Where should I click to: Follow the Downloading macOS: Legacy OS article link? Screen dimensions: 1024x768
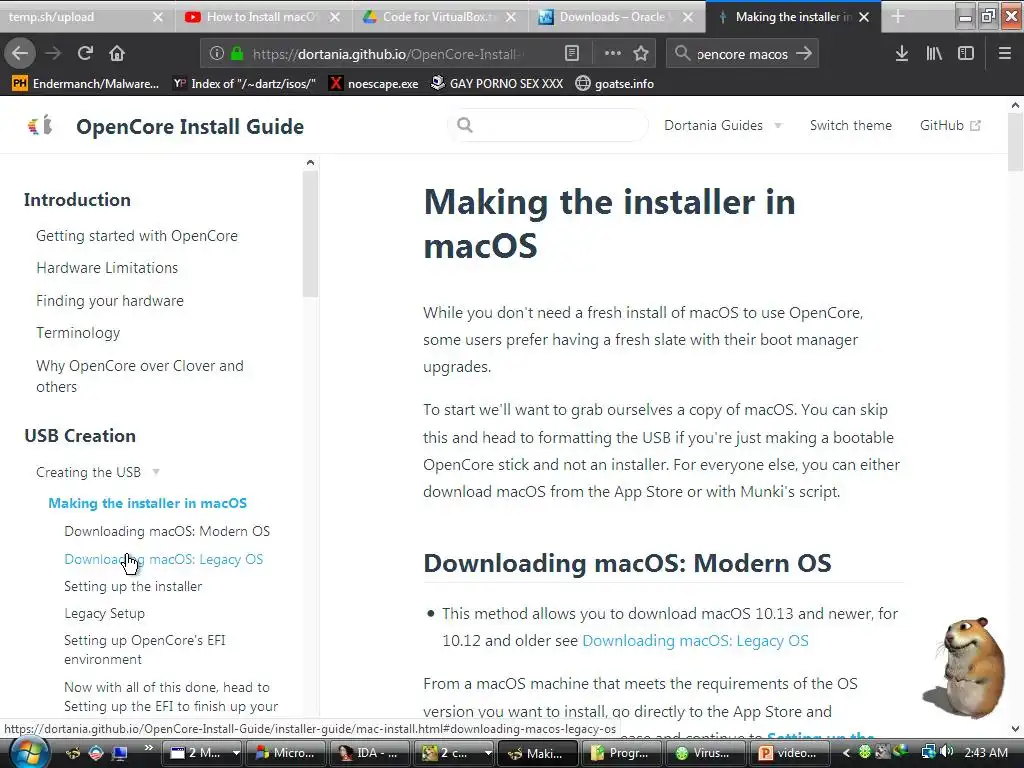(695, 641)
